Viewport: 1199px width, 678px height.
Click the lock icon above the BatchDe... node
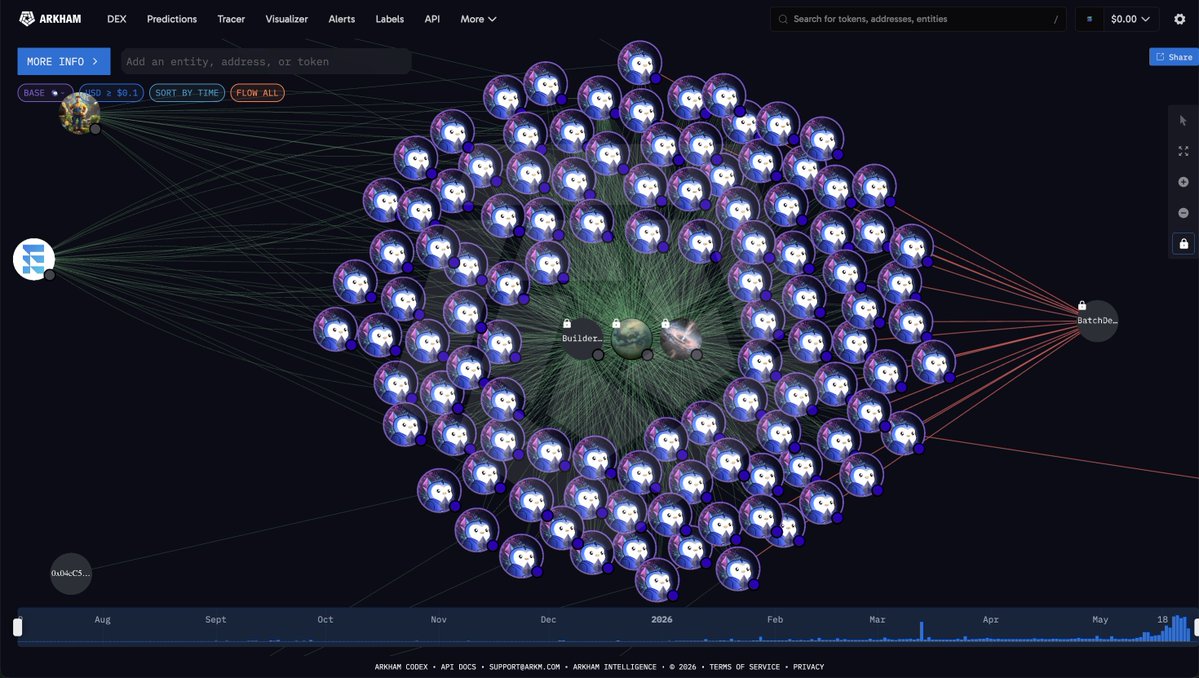point(1082,305)
